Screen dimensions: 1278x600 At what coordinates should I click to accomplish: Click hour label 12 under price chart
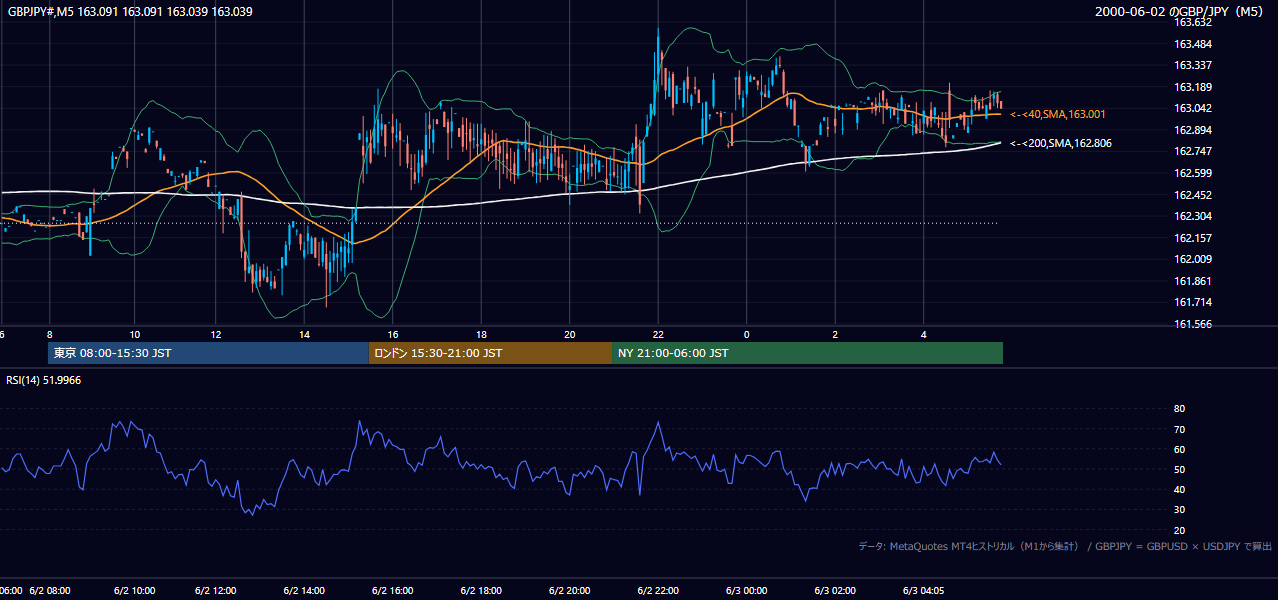pyautogui.click(x=216, y=334)
